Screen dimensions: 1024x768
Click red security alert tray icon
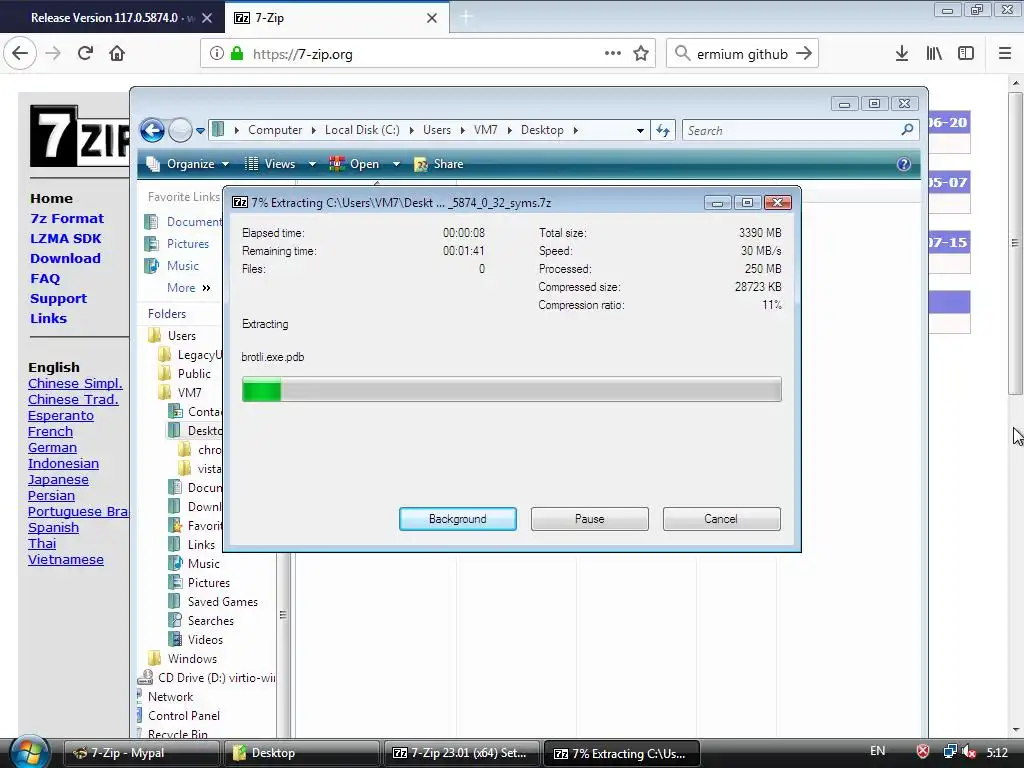coord(922,752)
